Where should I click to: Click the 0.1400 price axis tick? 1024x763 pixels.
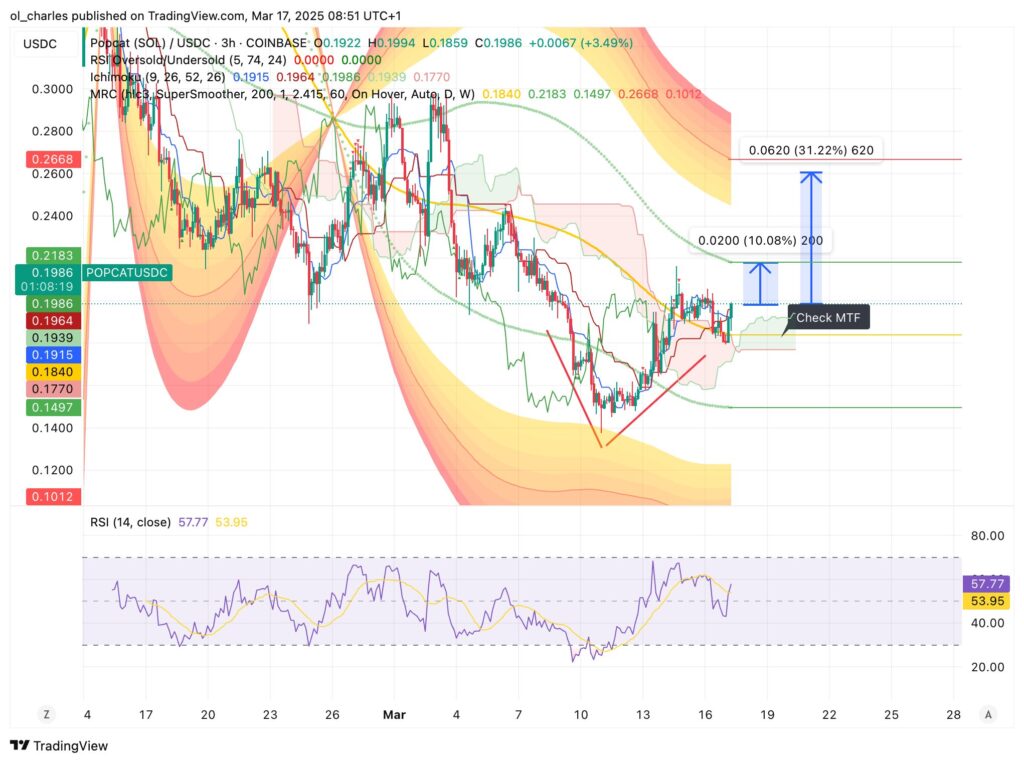[x=53, y=428]
